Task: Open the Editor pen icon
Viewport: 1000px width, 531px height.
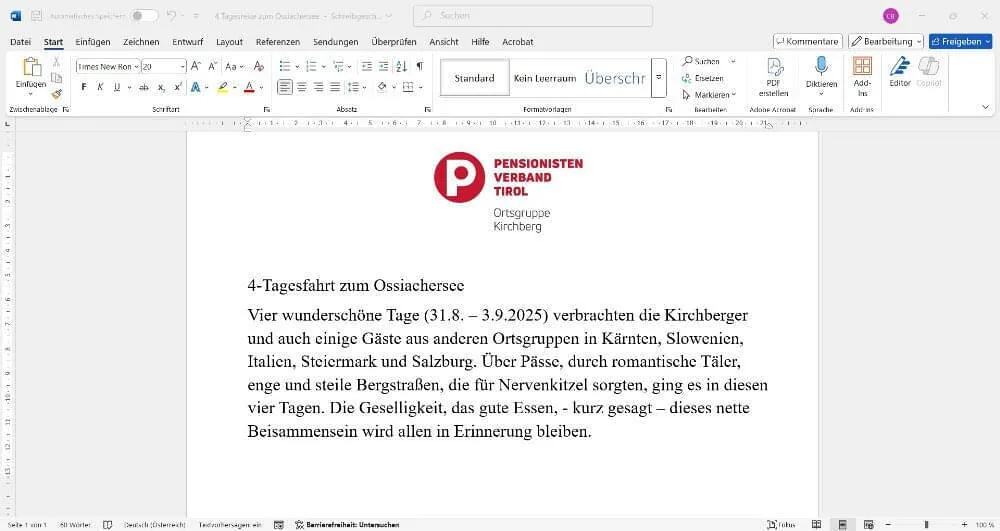Action: point(900,66)
